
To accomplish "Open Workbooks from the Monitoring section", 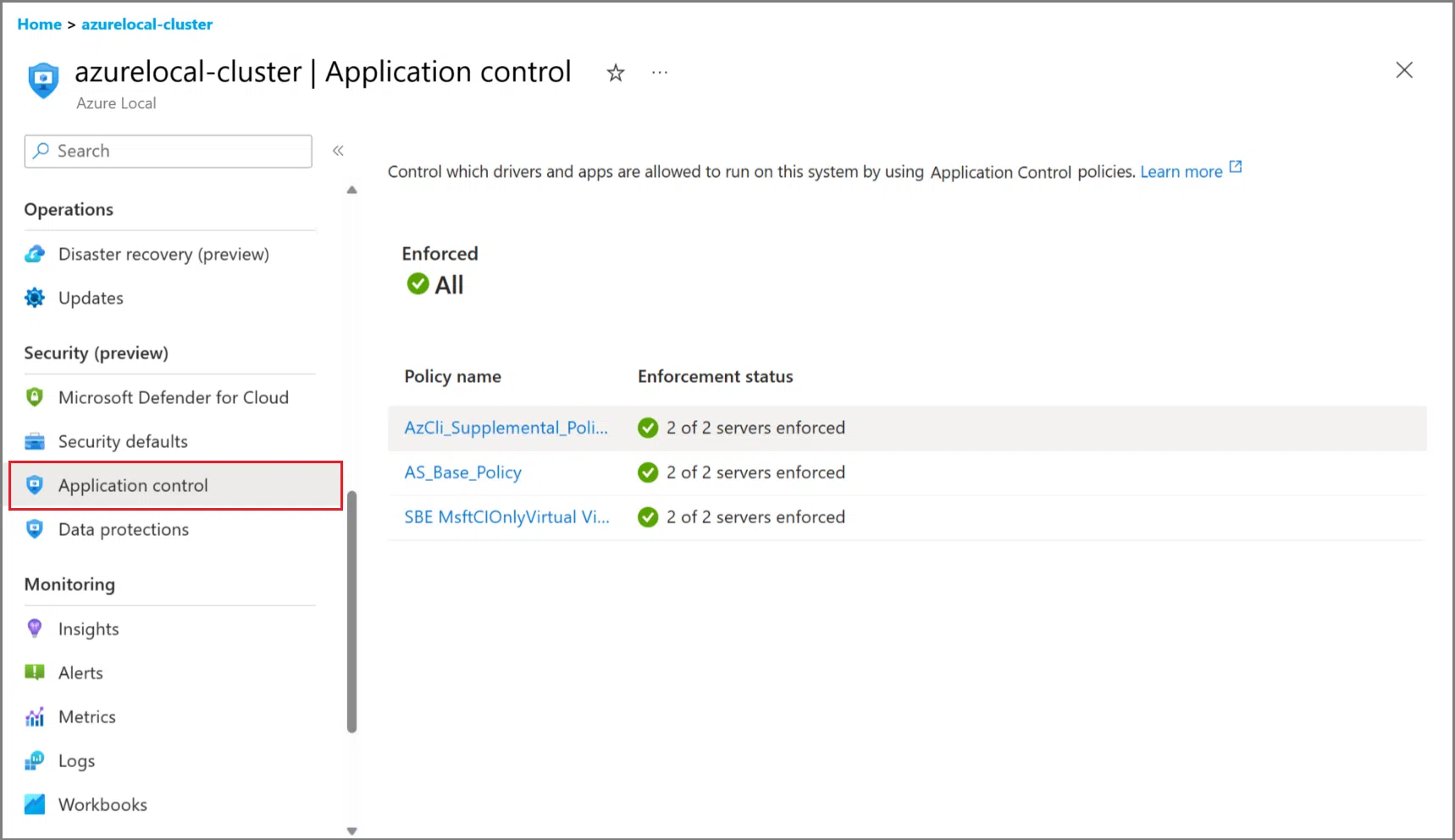I will 102,804.
